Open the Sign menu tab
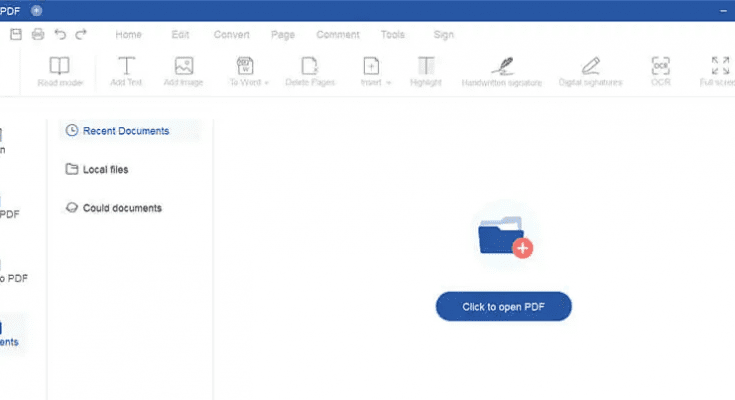Image resolution: width=735 pixels, height=400 pixels. [443, 35]
